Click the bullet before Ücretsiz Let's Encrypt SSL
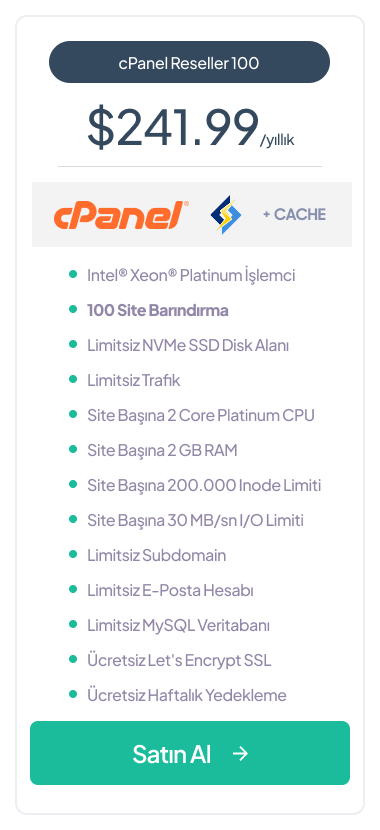Viewport: 380px width, 830px height. 73,659
